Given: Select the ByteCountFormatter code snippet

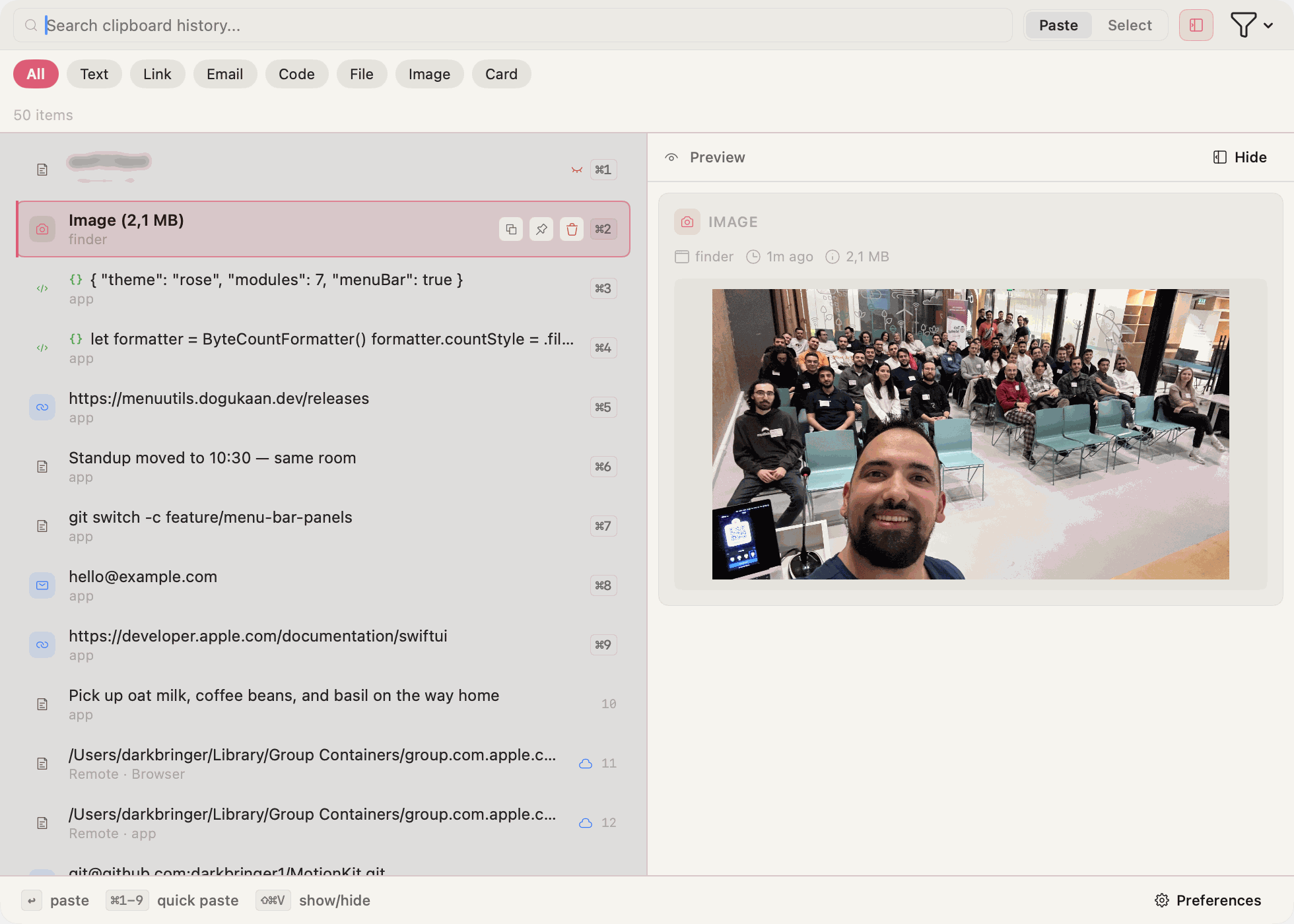Looking at the screenshot, I should (x=323, y=348).
